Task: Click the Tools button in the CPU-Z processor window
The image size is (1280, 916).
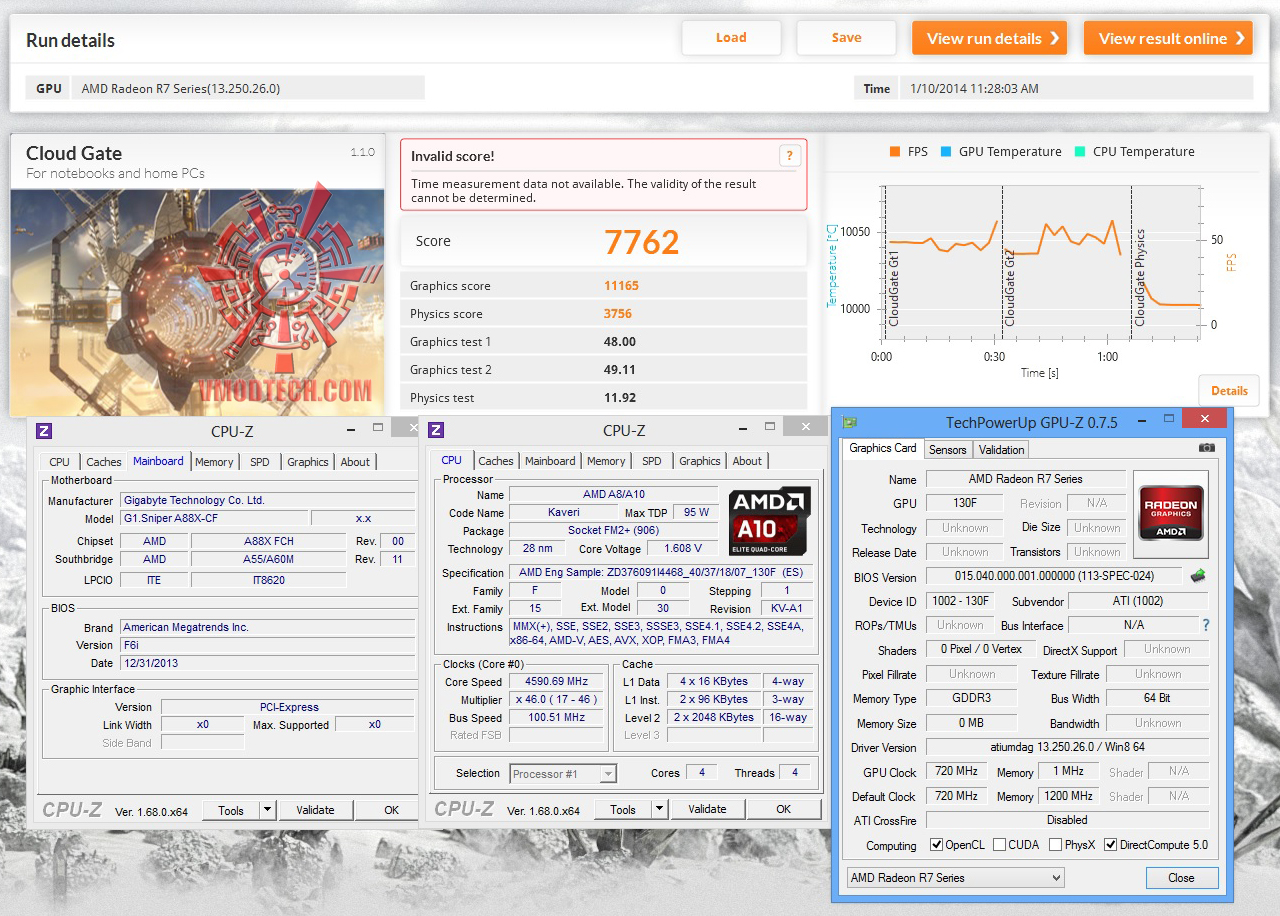Action: 623,809
